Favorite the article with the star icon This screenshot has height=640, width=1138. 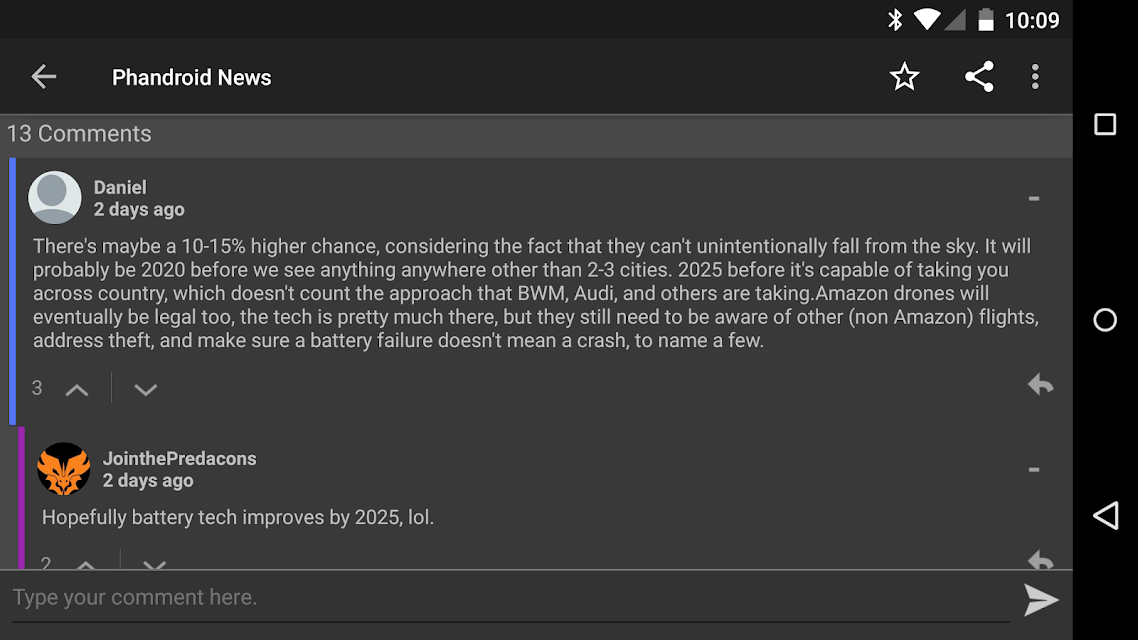[x=904, y=76]
